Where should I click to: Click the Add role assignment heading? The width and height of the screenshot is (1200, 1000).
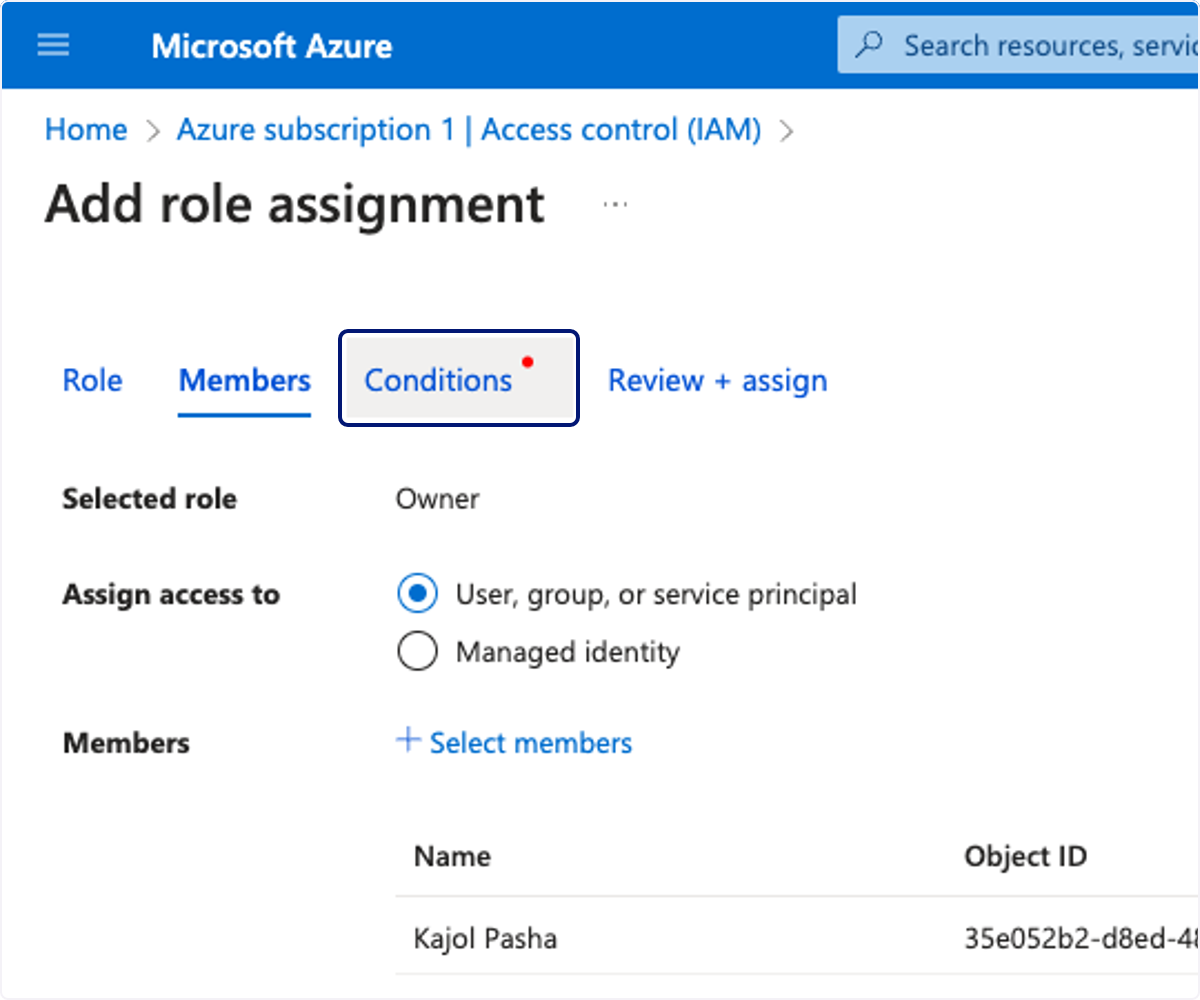[295, 204]
